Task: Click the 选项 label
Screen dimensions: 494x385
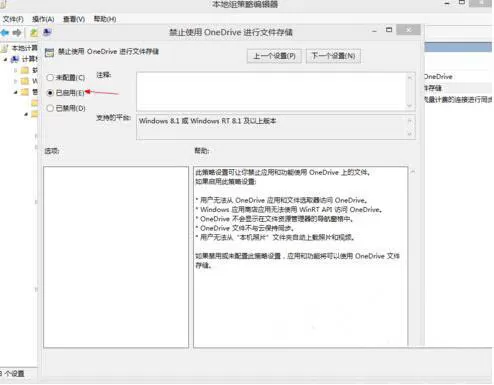Action: [x=52, y=151]
